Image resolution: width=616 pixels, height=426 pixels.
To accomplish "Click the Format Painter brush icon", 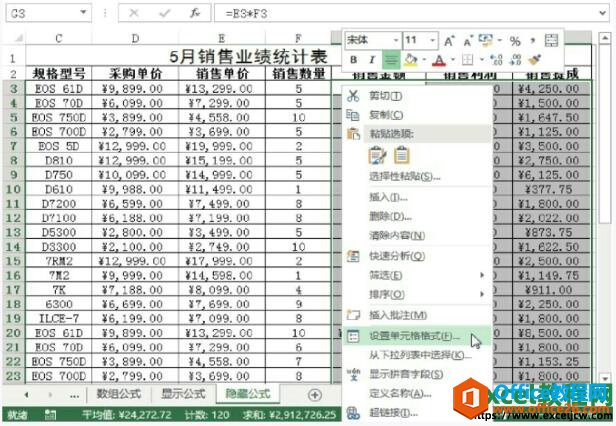I will (x=534, y=60).
